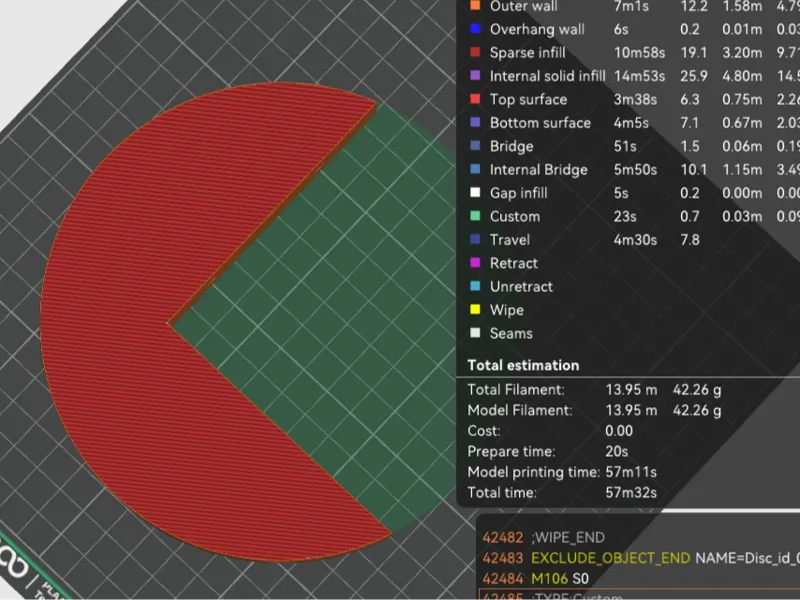This screenshot has width=800, height=600.
Task: Show Seams markers in preview
Action: 511,334
